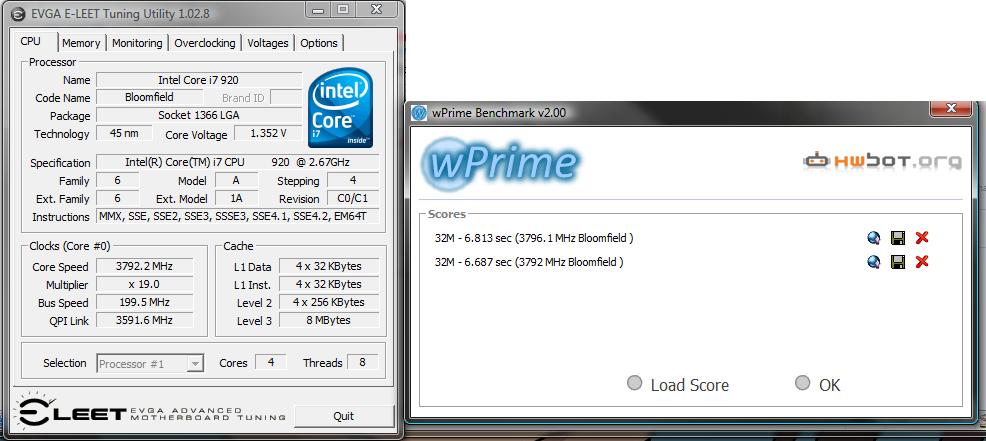Close the E-LEET Tuning Utility window
The height and width of the screenshot is (441, 986).
click(377, 9)
